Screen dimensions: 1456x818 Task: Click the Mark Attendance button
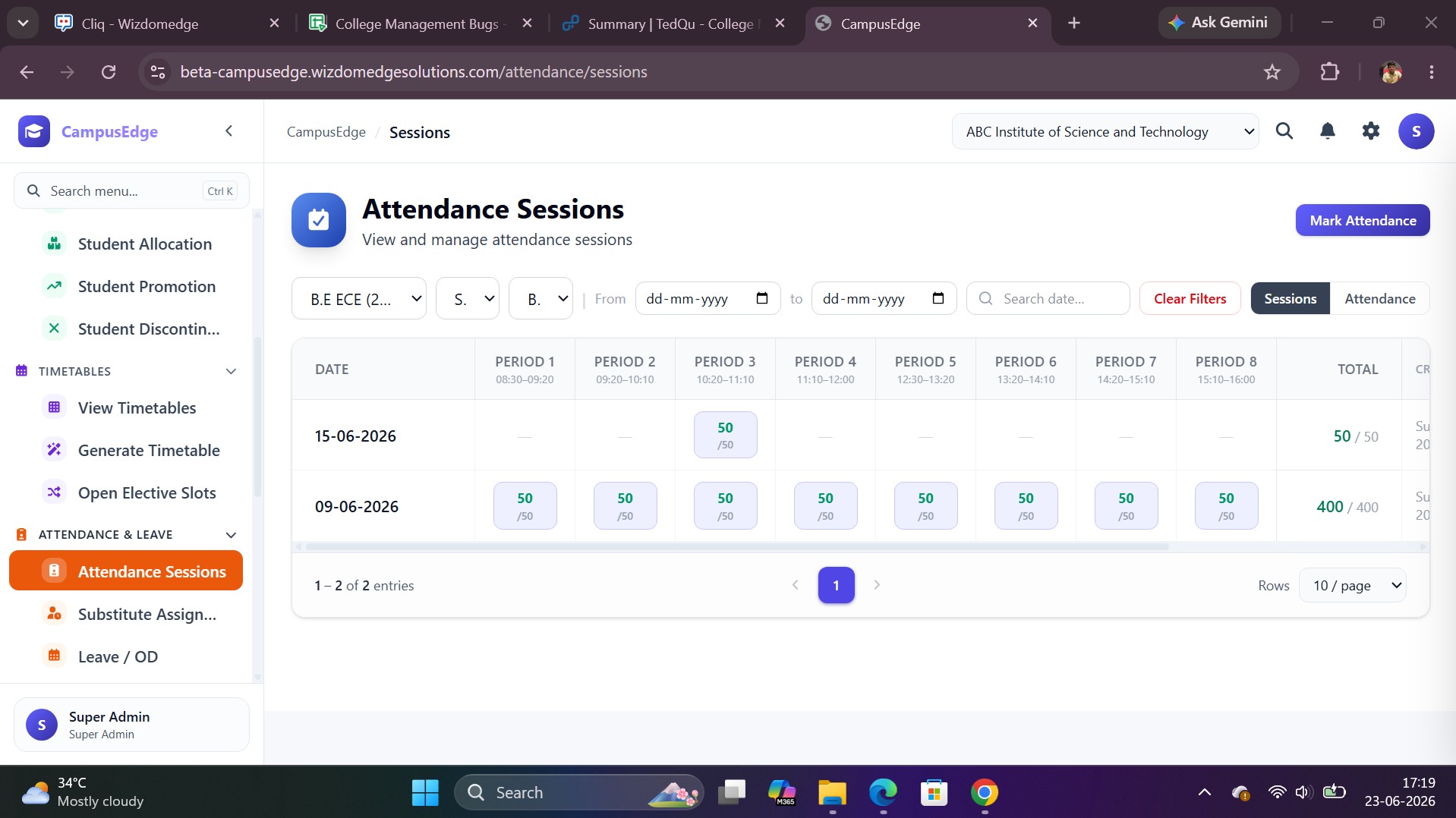point(1363,220)
